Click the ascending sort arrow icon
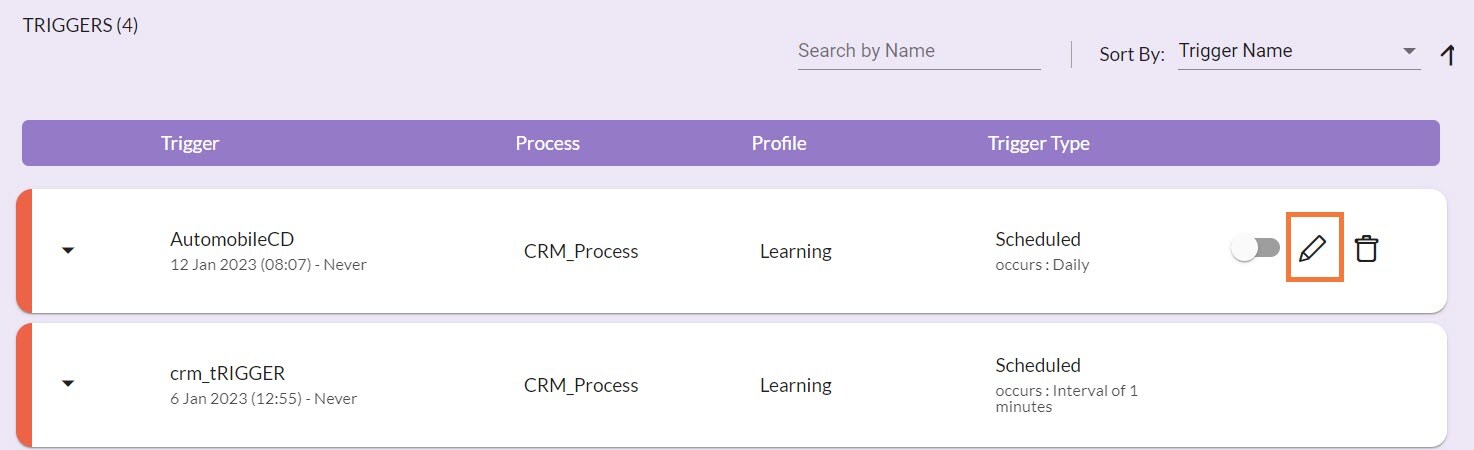 point(1447,55)
